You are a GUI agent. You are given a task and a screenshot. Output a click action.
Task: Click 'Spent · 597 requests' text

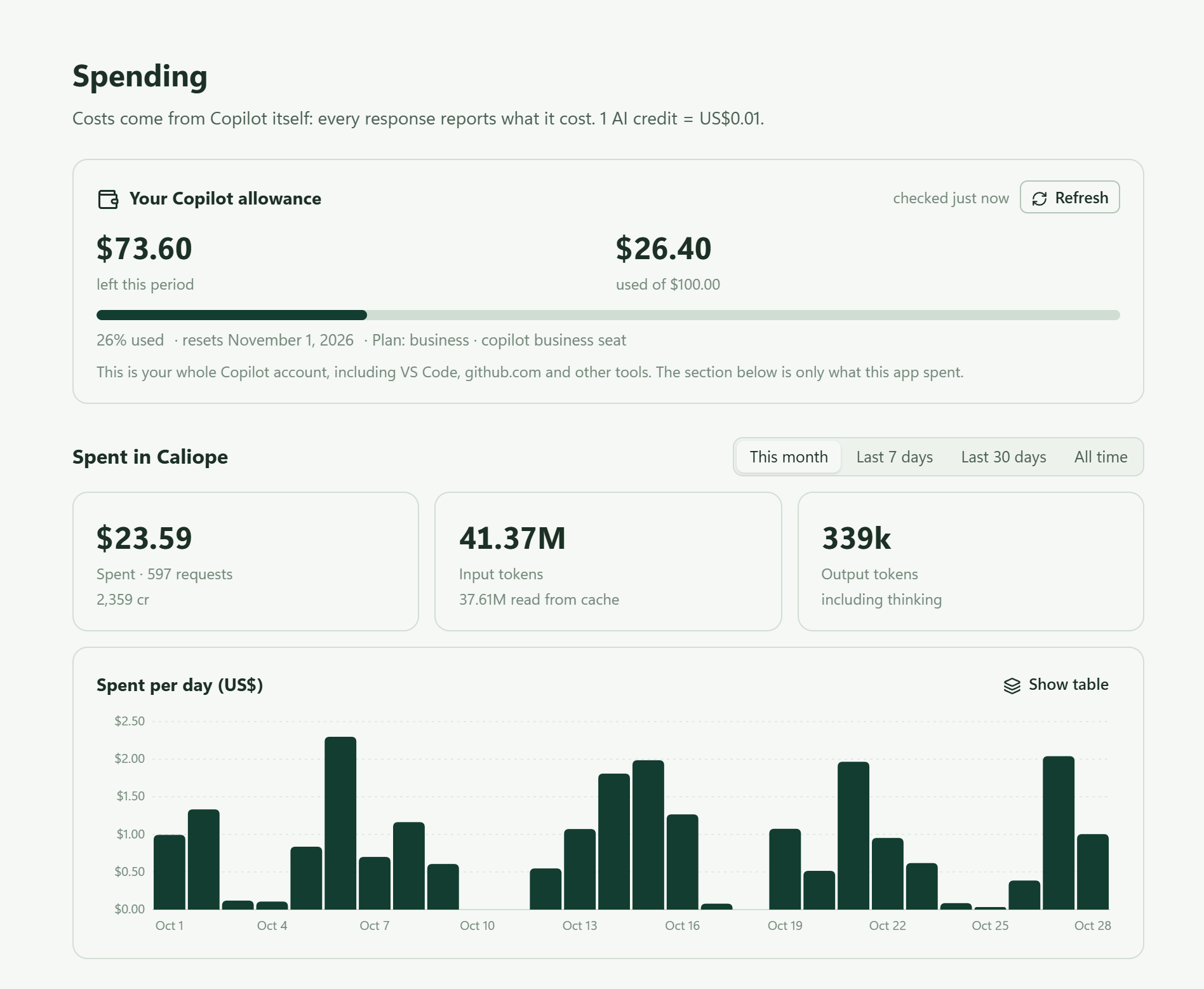164,574
